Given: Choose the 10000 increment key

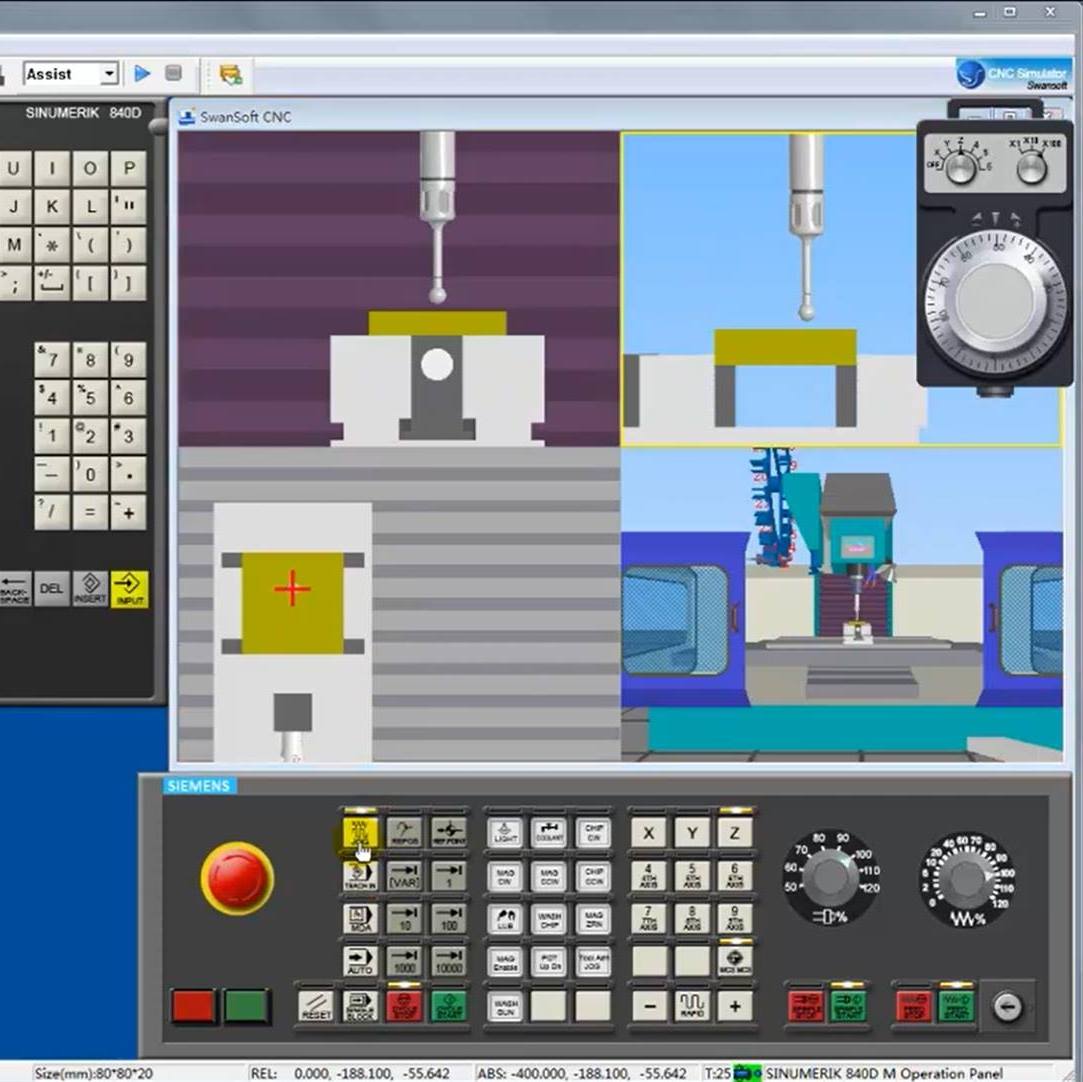Looking at the screenshot, I should click(448, 961).
